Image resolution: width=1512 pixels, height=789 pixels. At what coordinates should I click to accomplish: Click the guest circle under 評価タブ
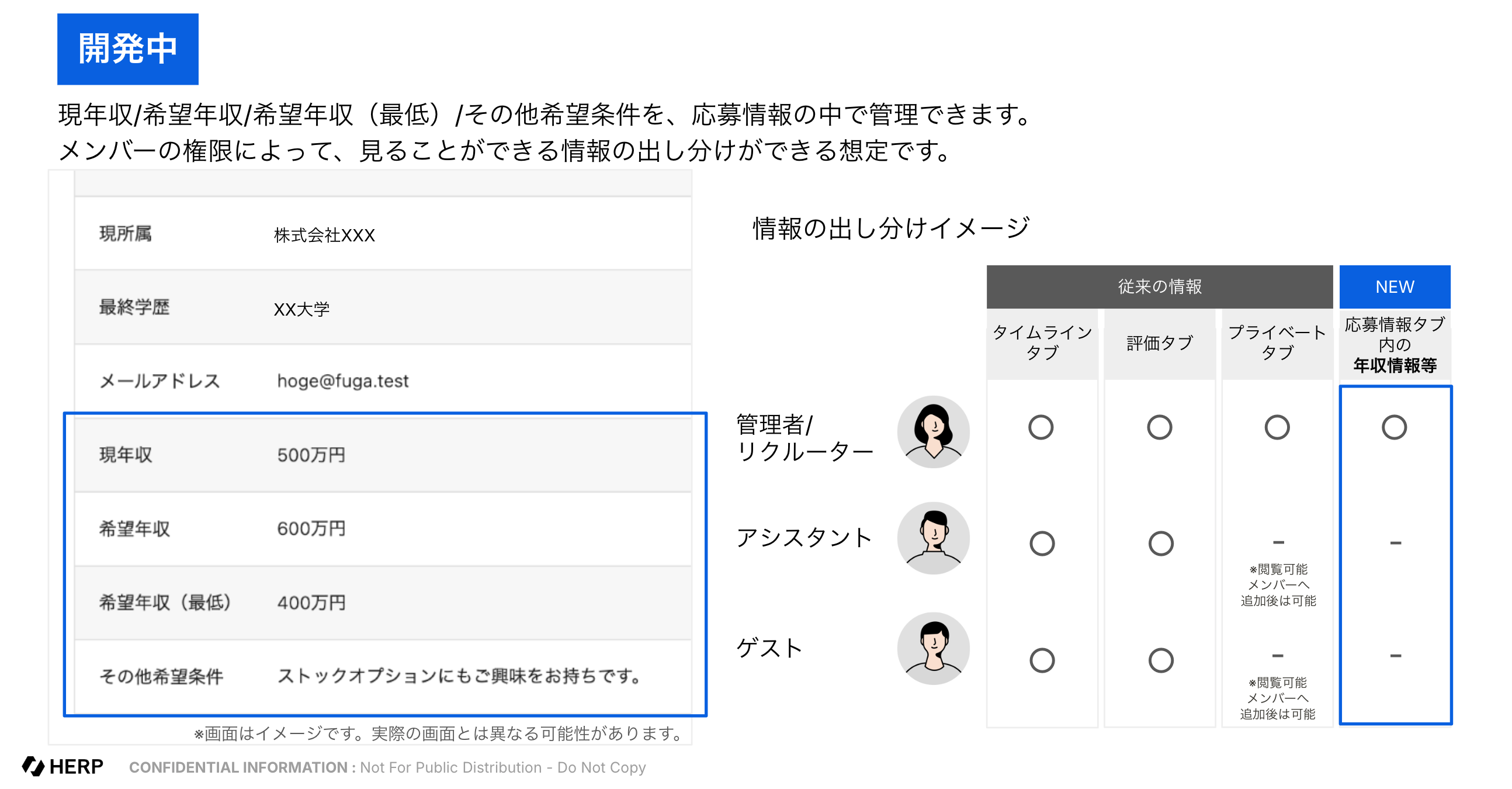(x=1160, y=660)
